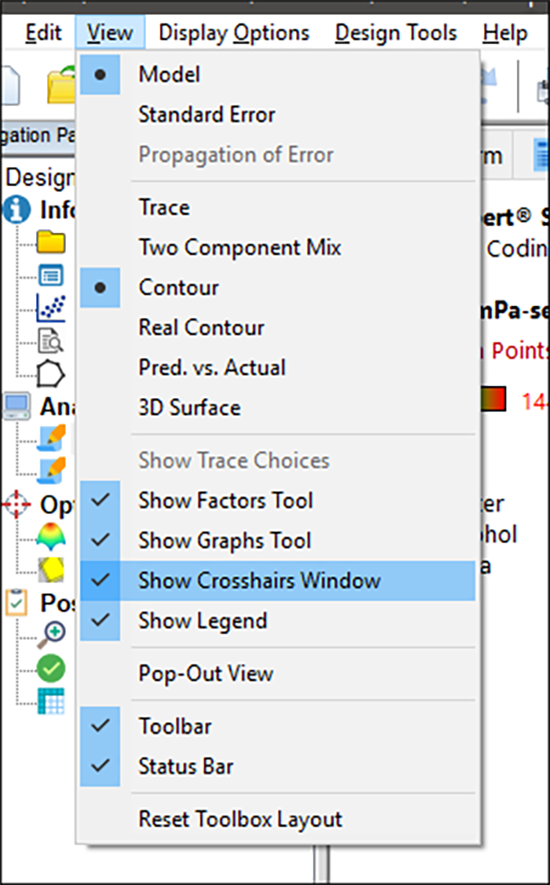Image resolution: width=550 pixels, height=885 pixels.
Task: Select the yellow folder Notes icon
Action: click(51, 242)
